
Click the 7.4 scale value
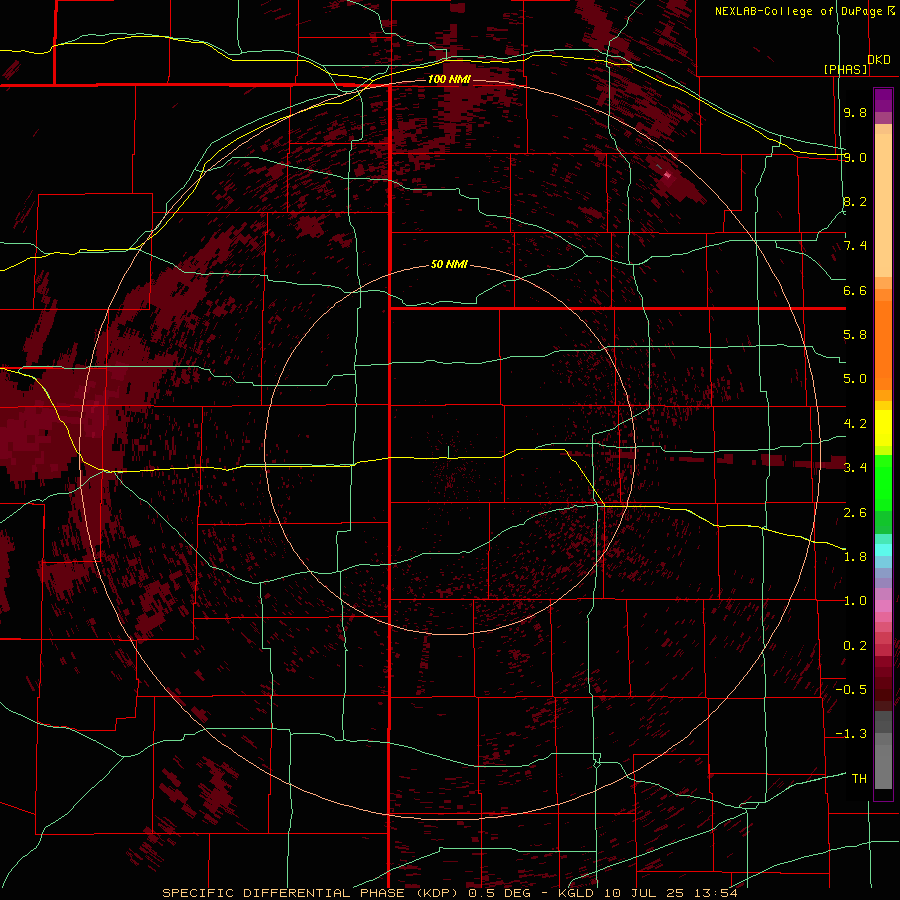coord(855,246)
